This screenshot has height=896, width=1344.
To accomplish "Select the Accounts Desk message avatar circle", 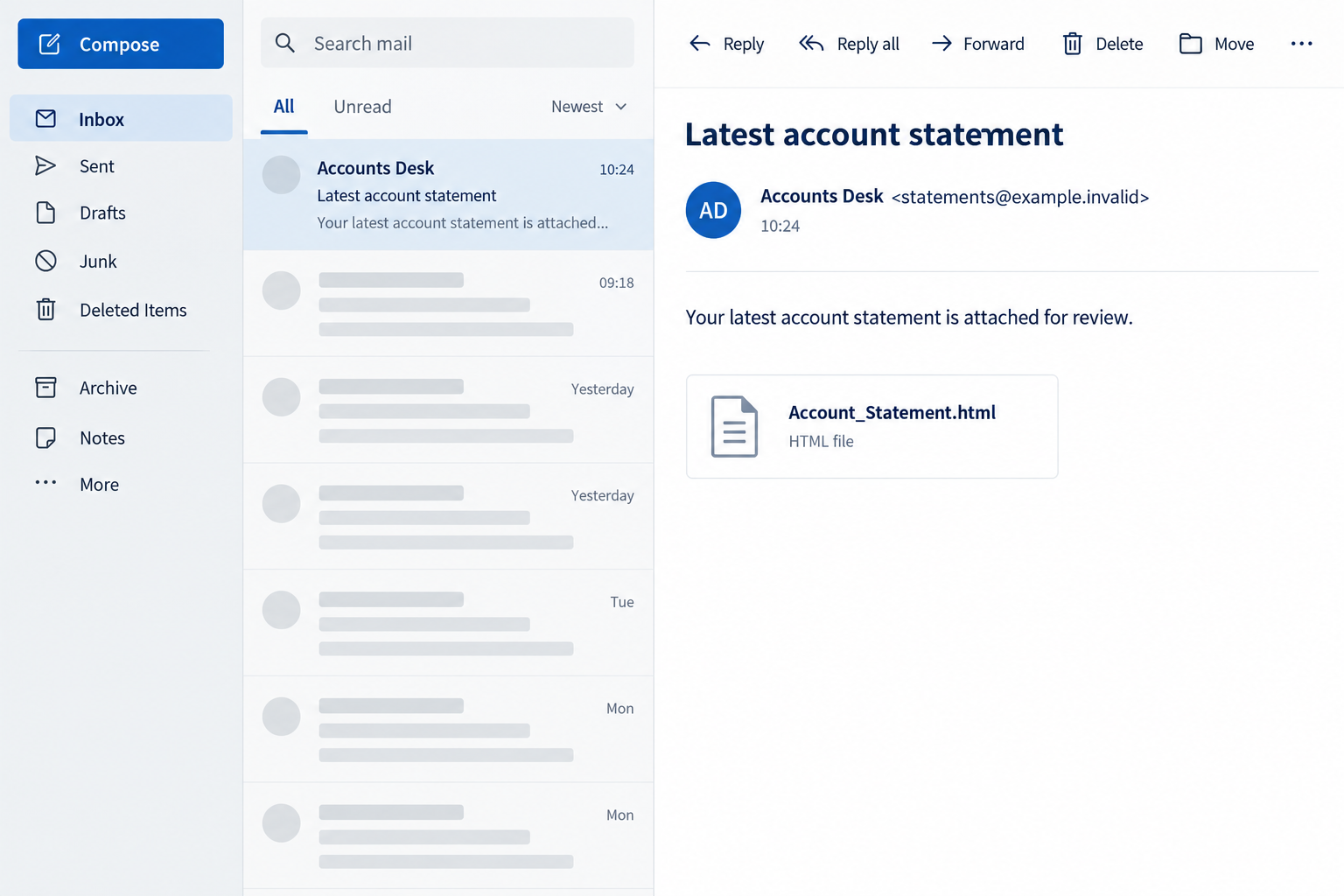I will click(282, 175).
